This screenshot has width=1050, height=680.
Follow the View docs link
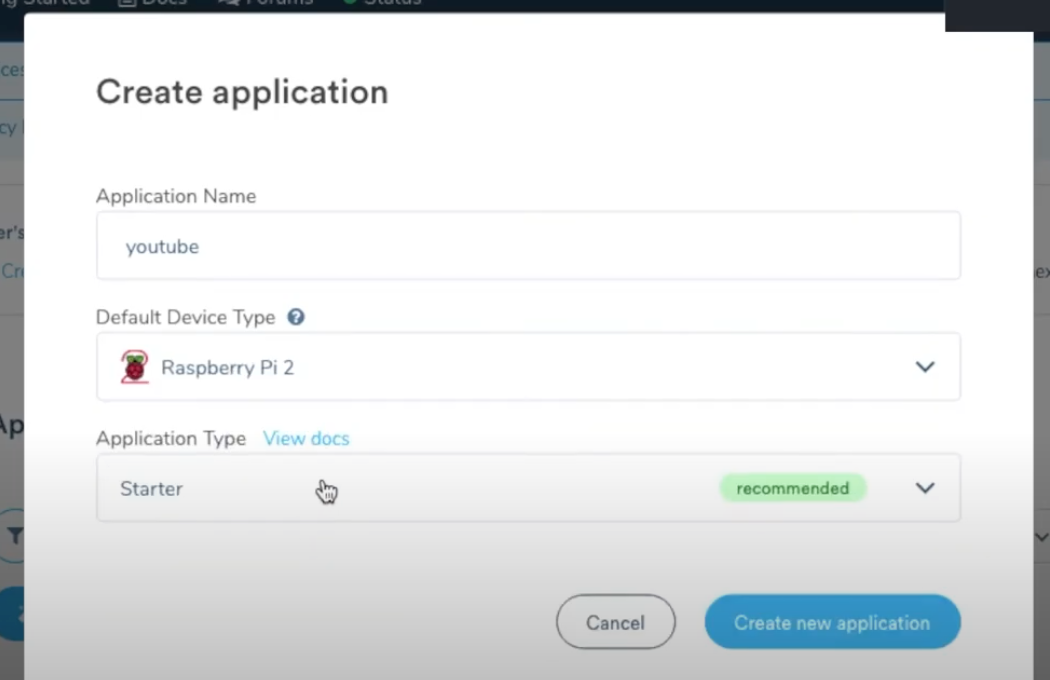tap(306, 438)
